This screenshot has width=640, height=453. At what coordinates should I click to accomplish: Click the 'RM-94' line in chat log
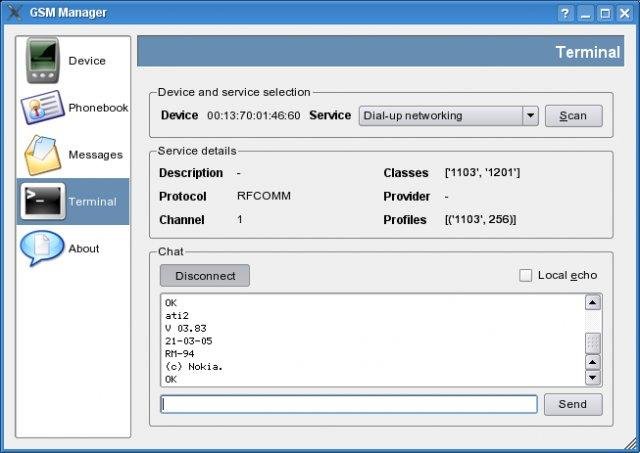[180, 354]
